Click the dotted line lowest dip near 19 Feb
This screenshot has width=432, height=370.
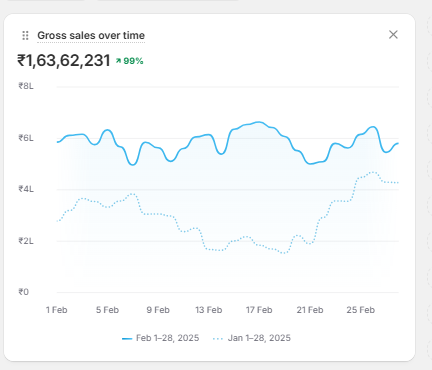(x=284, y=253)
